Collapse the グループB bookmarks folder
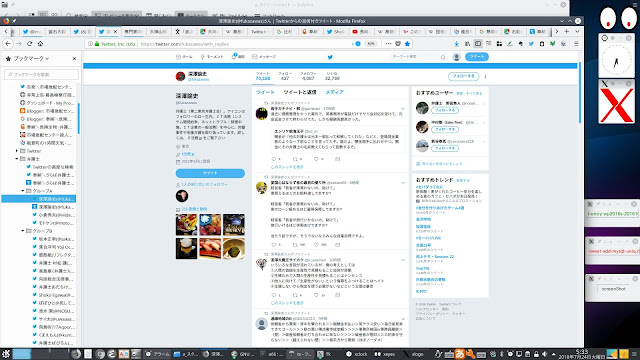 click(x=23, y=231)
